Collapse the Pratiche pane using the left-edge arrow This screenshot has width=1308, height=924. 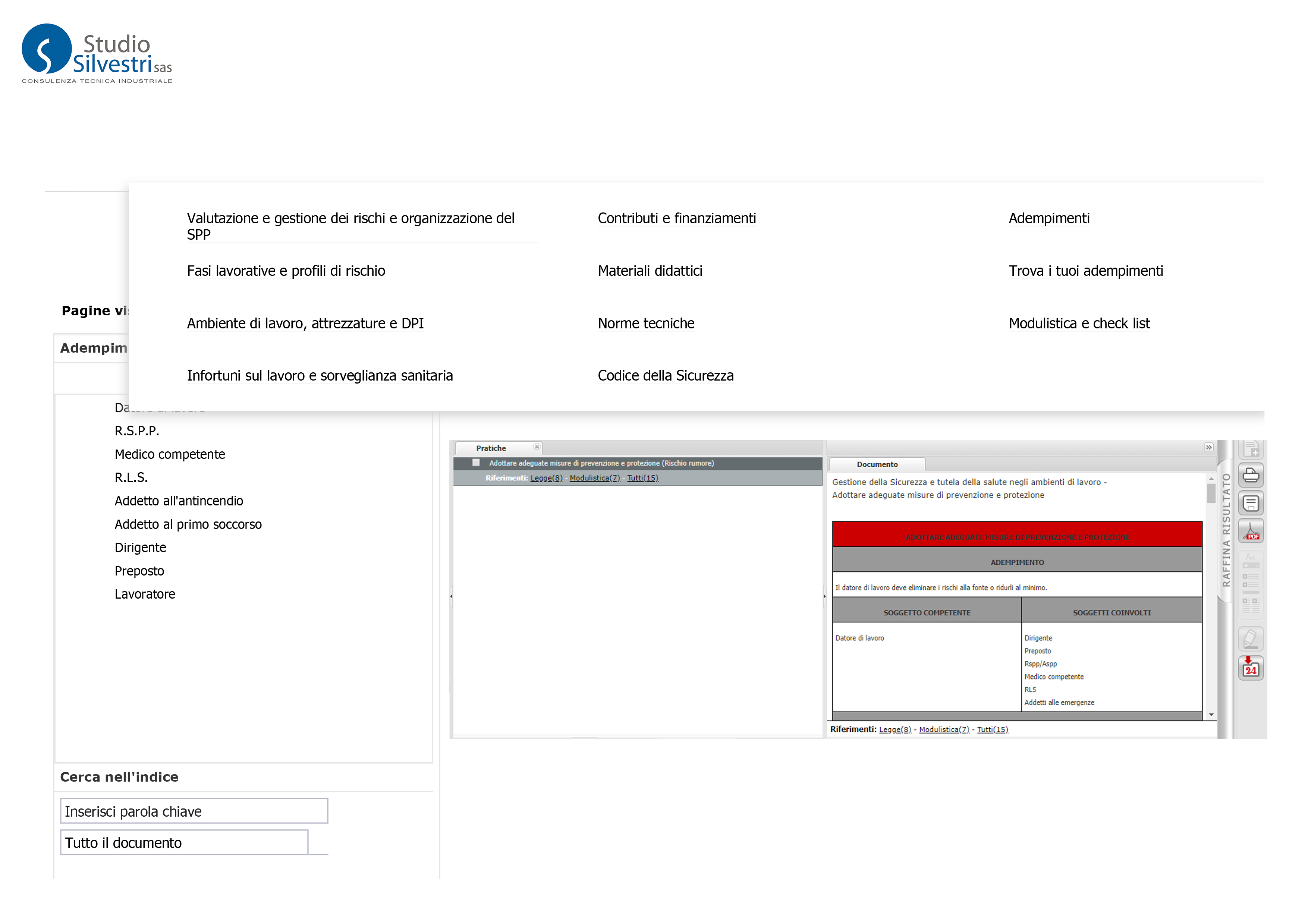[451, 596]
